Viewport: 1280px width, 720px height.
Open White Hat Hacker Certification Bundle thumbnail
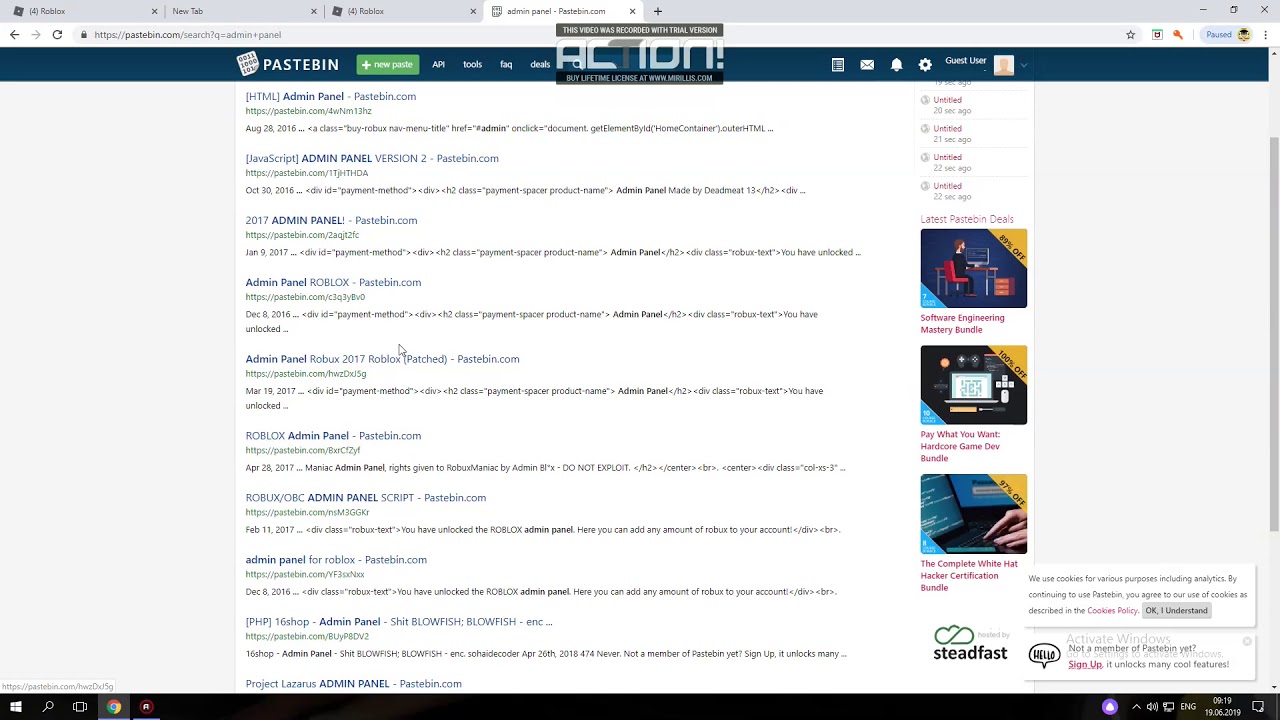click(x=974, y=514)
